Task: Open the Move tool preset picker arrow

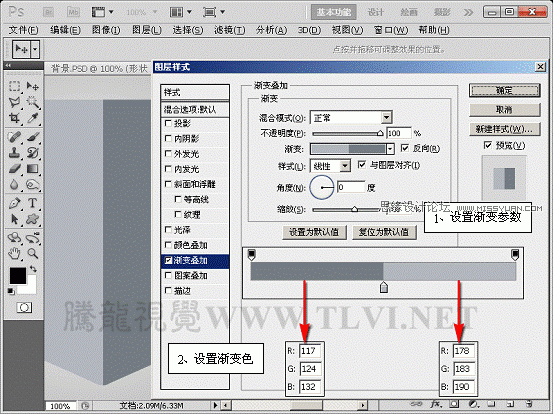Action: click(x=35, y=49)
